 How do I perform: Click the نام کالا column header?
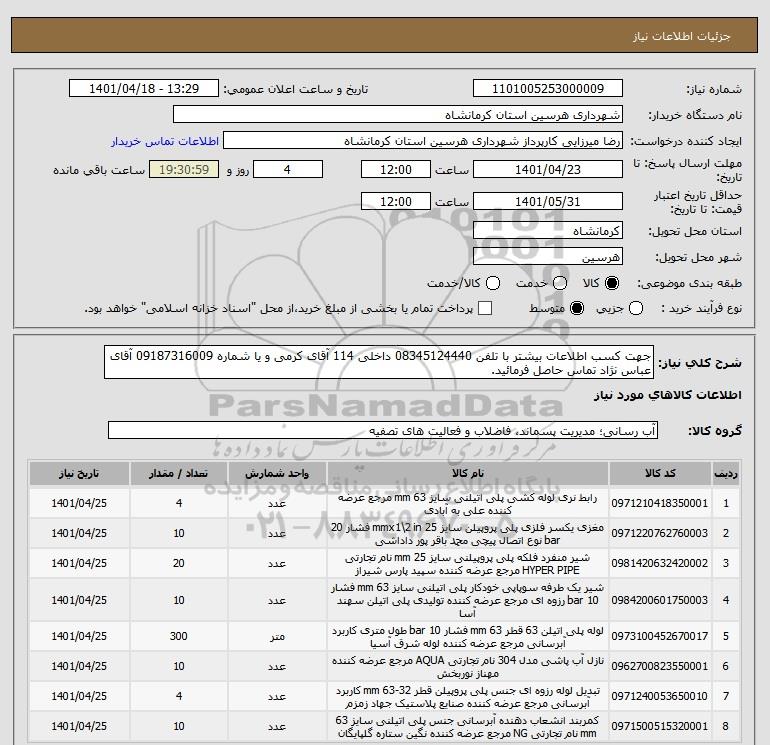pos(468,473)
